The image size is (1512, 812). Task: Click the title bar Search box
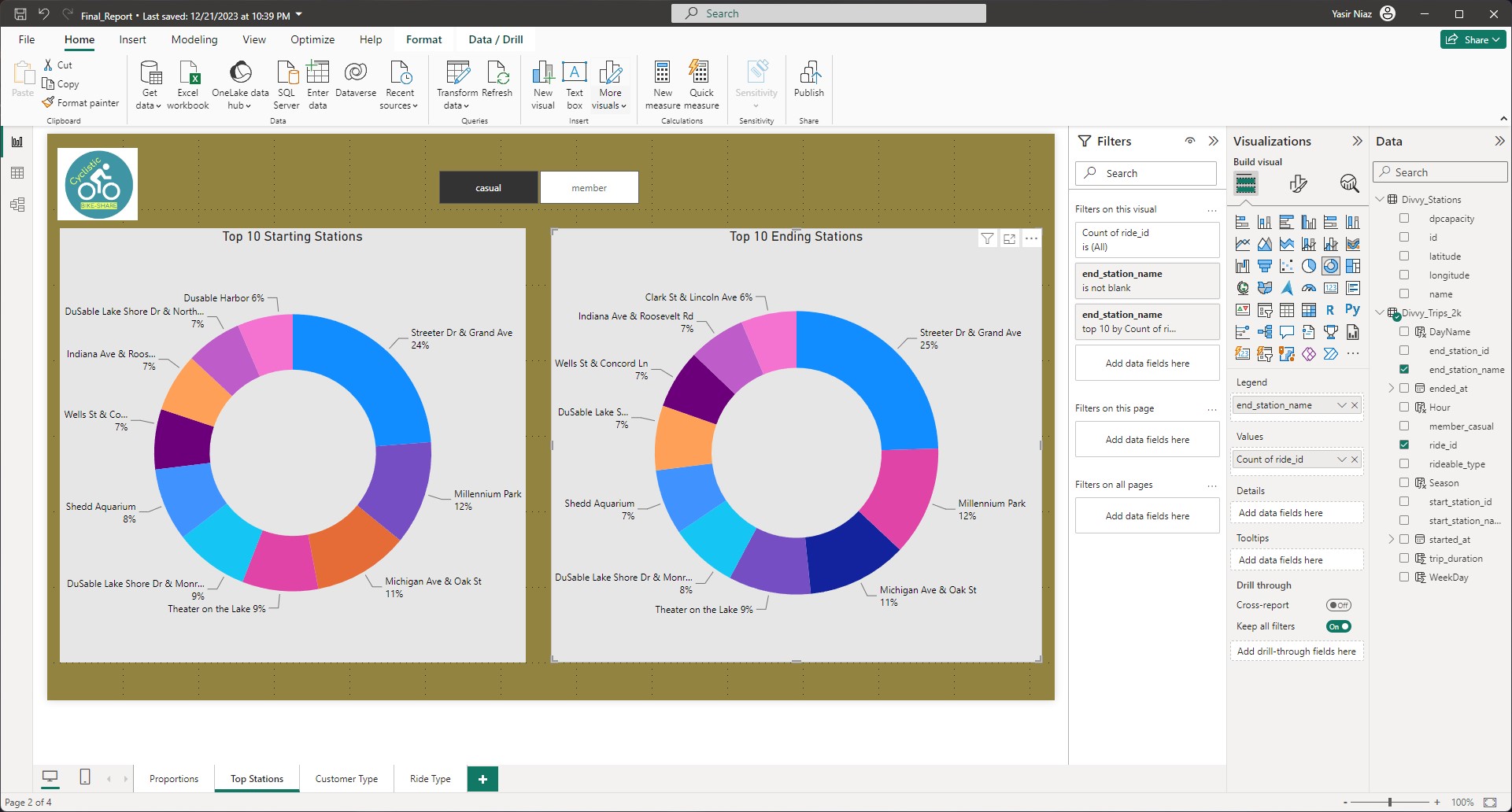pos(828,13)
